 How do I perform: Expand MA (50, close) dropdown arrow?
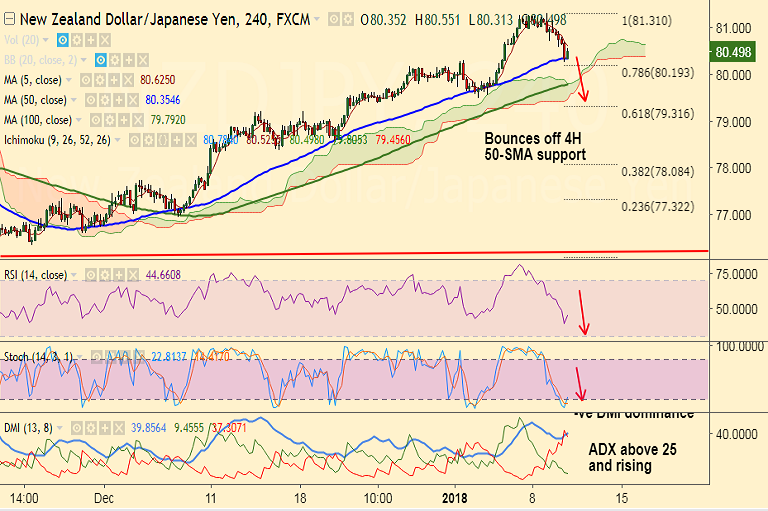pyautogui.click(x=74, y=100)
